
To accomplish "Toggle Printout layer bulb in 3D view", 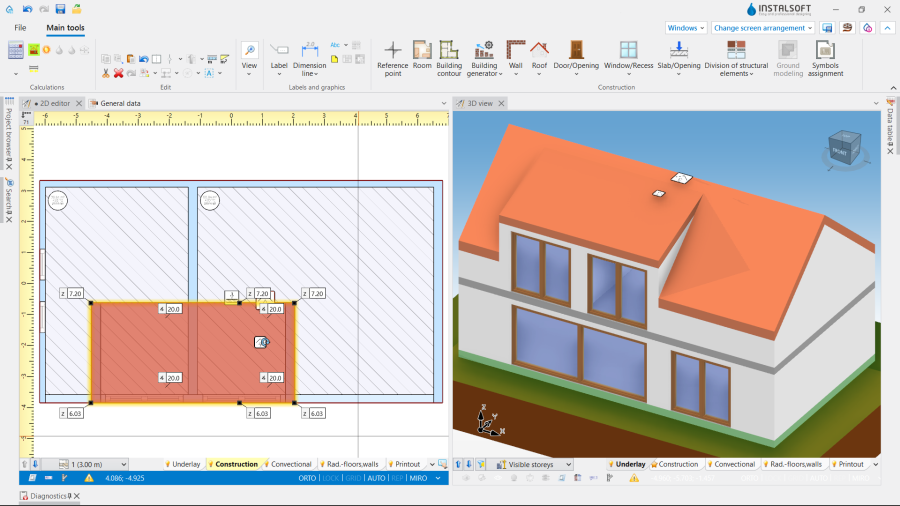I will 833,464.
